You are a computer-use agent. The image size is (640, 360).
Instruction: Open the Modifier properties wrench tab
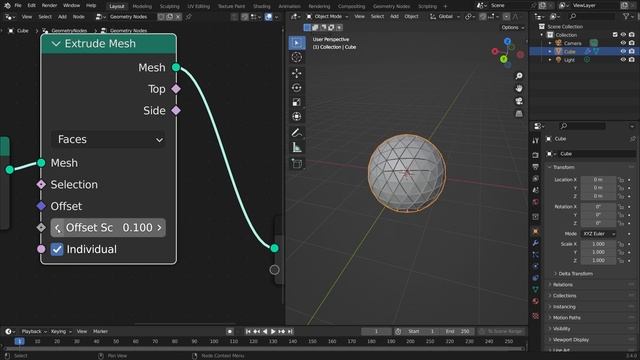click(536, 243)
